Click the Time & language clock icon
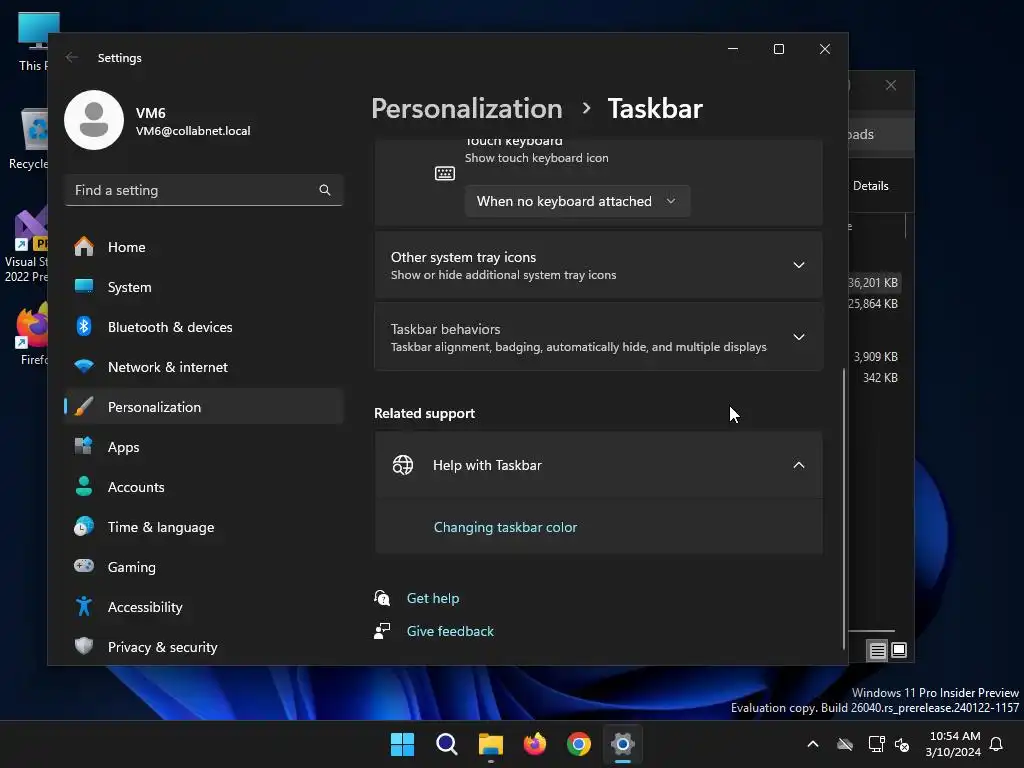The image size is (1024, 768). [x=84, y=526]
